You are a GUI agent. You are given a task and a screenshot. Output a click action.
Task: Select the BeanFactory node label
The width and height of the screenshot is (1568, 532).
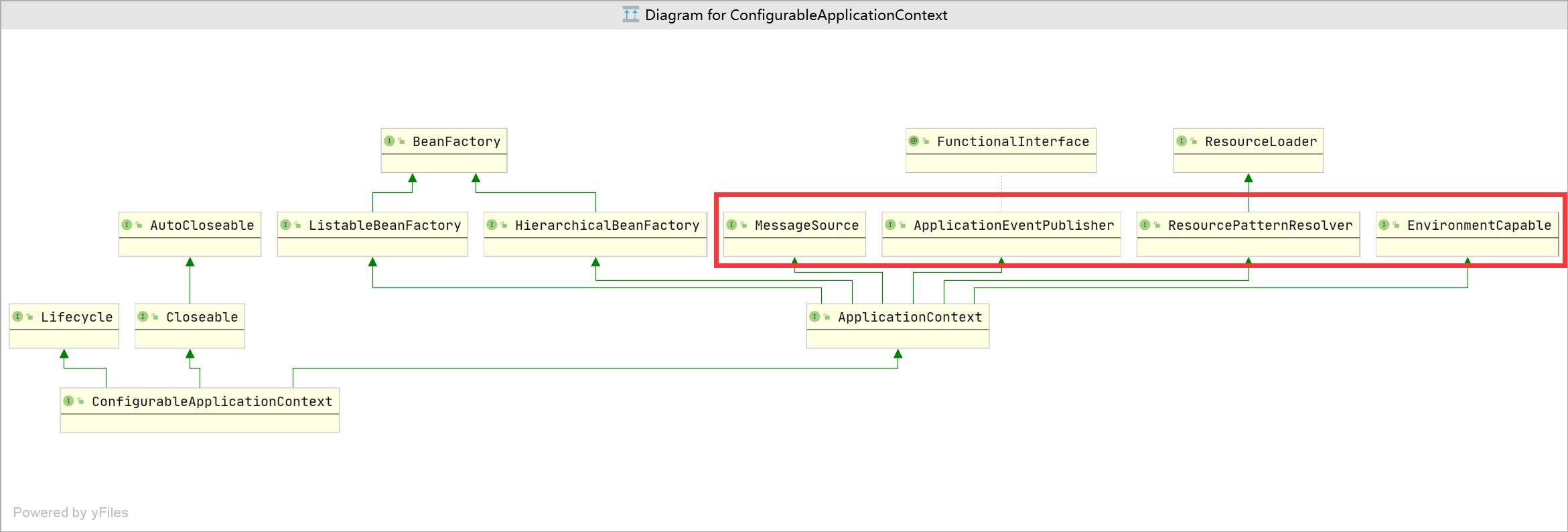click(x=457, y=141)
